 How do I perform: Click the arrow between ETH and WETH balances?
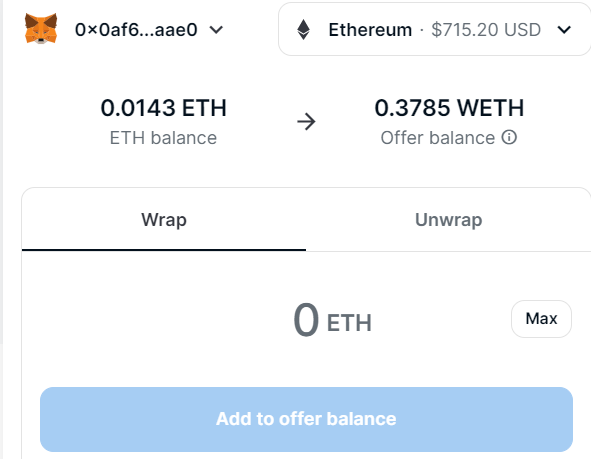[306, 122]
